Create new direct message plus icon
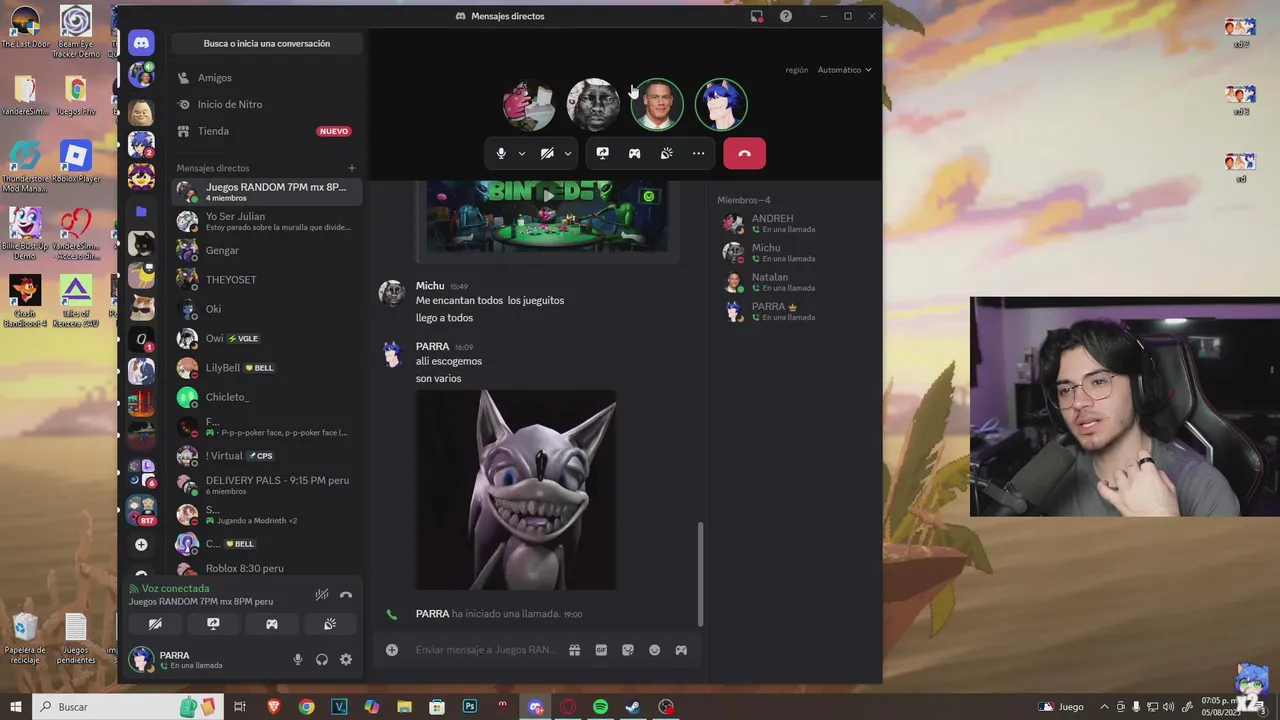The height and width of the screenshot is (720, 1280). coord(351,168)
